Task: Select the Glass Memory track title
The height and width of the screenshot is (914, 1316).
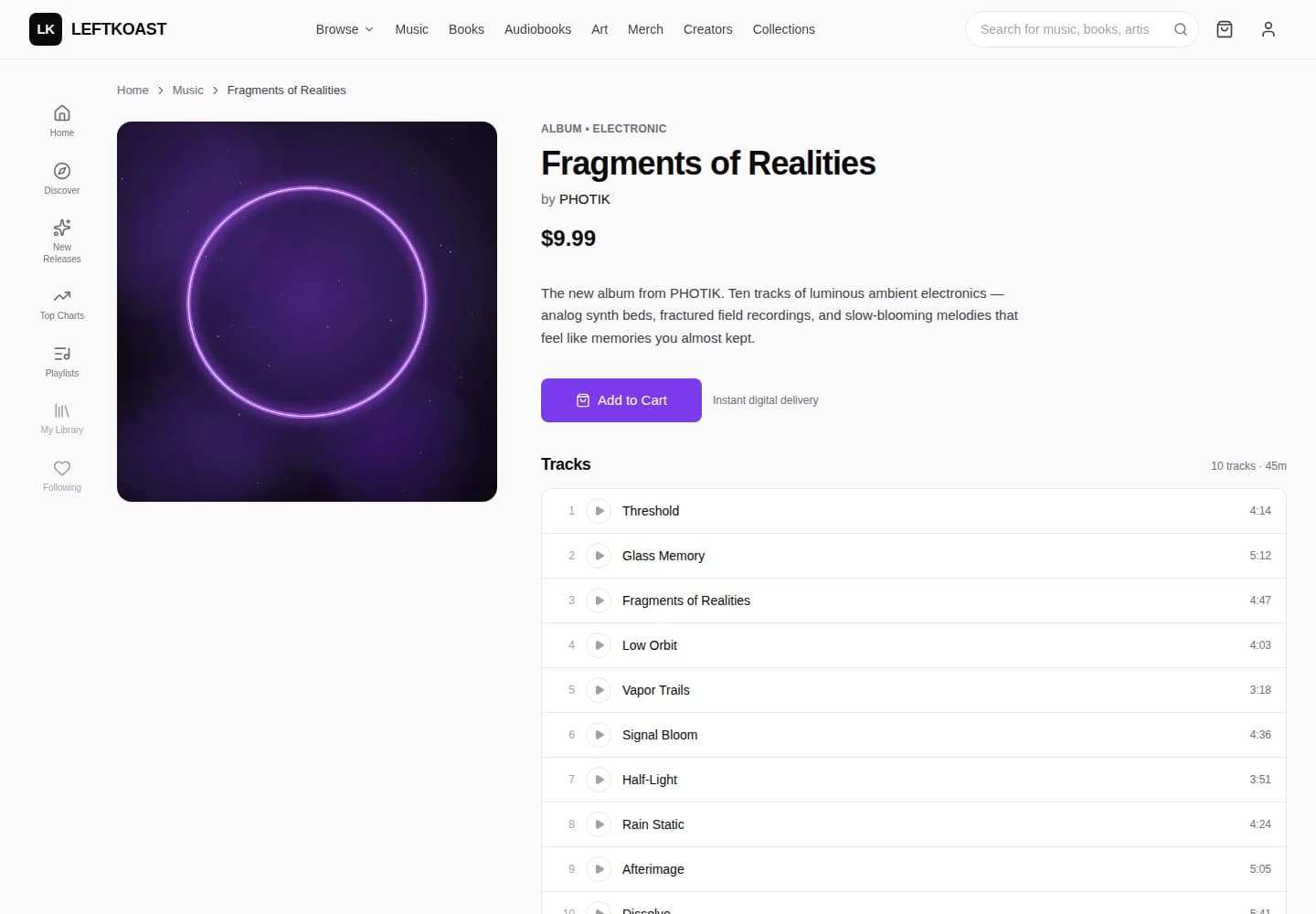Action: [x=663, y=556]
